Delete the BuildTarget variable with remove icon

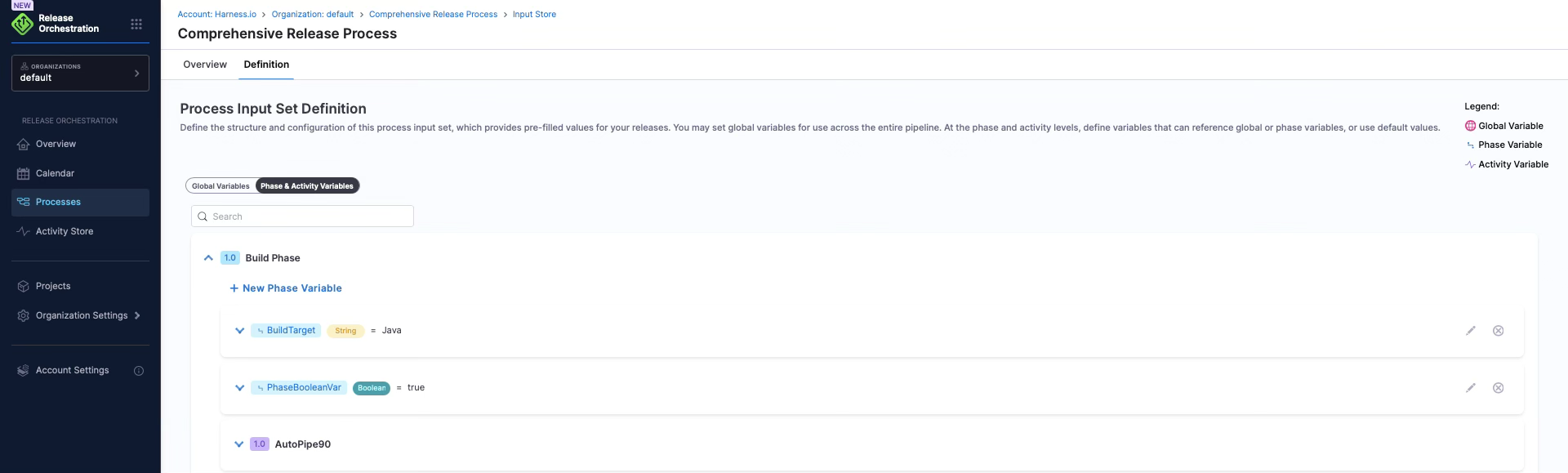pos(1498,331)
